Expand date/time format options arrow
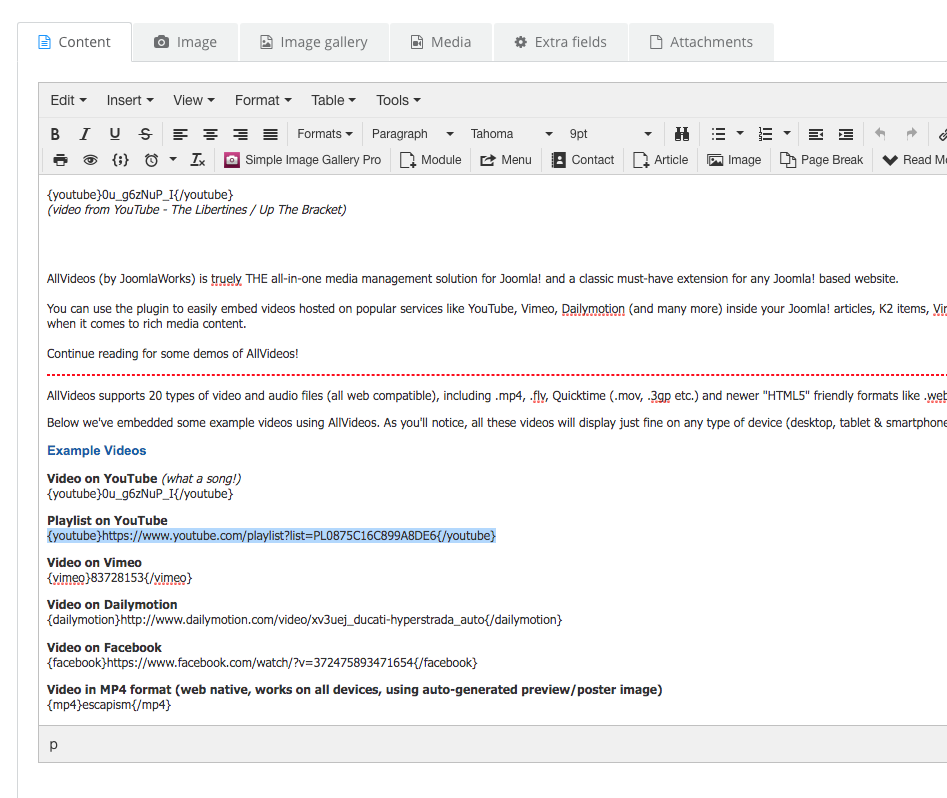Image resolution: width=947 pixels, height=798 pixels. click(173, 160)
